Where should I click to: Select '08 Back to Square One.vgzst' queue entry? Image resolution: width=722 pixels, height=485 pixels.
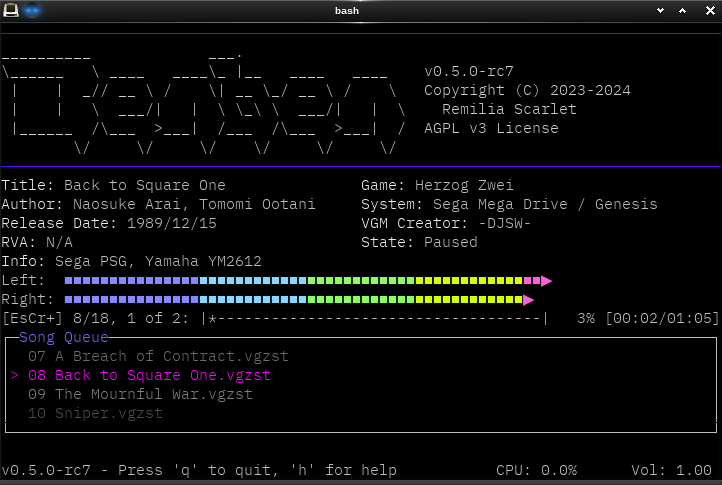tap(149, 375)
